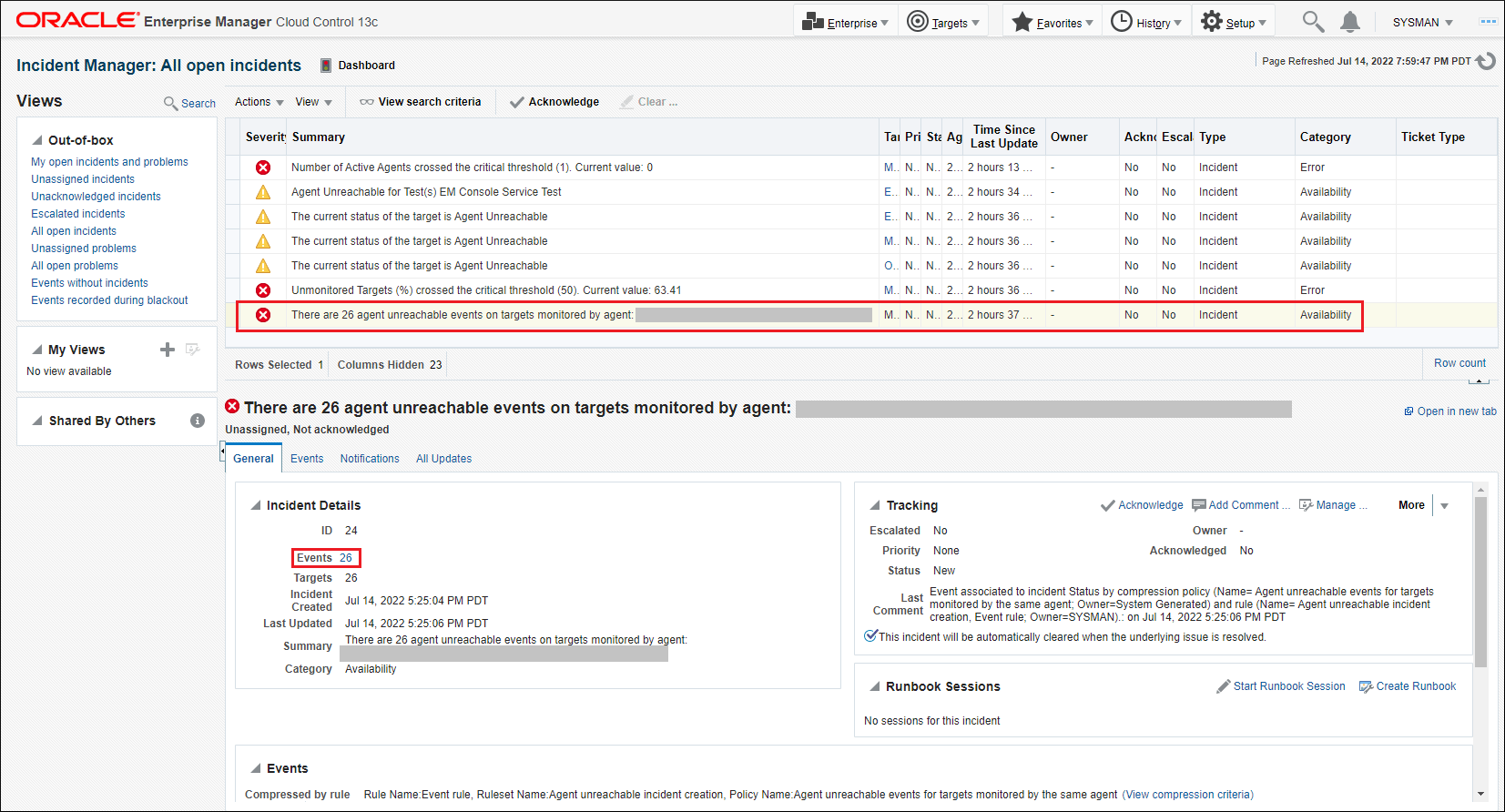The image size is (1505, 812).
Task: Click the accessibility dots icon beside SYSMAN
Action: coord(1489,22)
